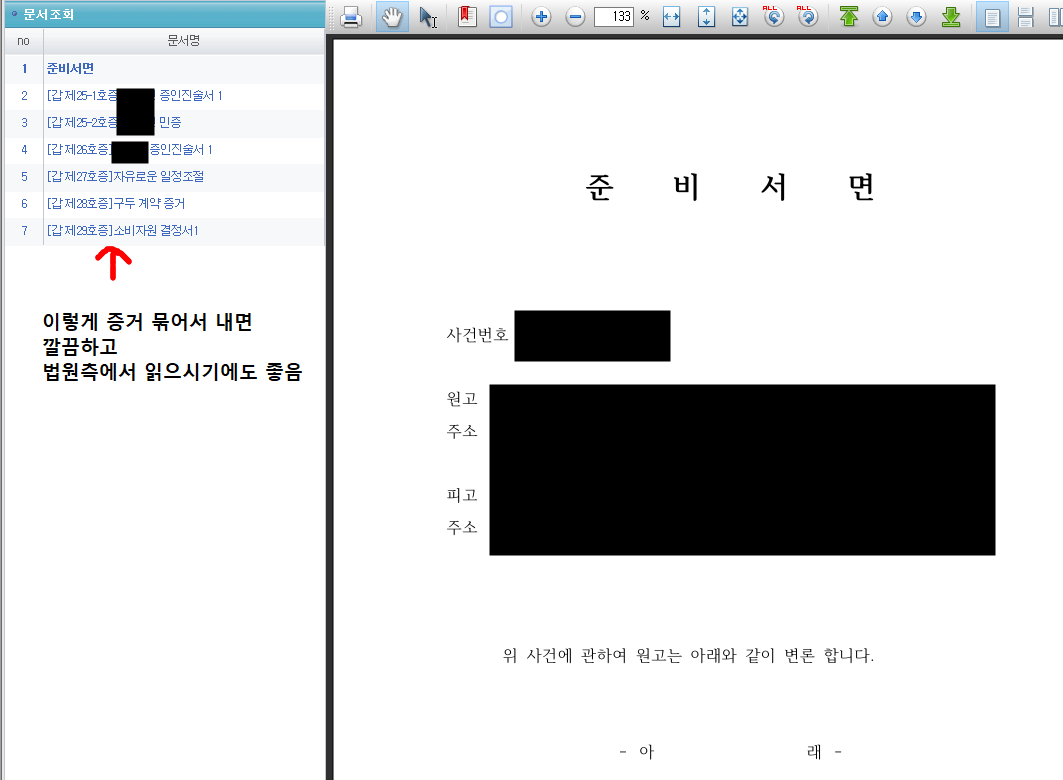This screenshot has height=780, width=1063.
Task: Jump to the first page
Action: [849, 16]
